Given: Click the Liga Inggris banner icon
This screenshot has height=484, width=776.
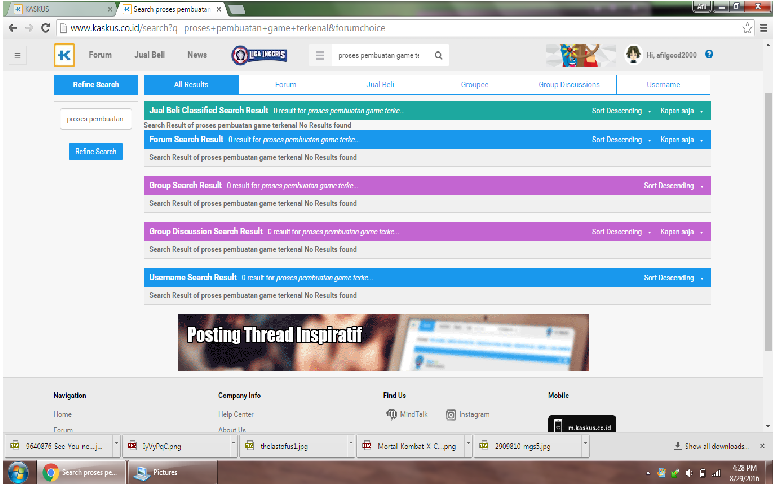Looking at the screenshot, I should [259, 55].
